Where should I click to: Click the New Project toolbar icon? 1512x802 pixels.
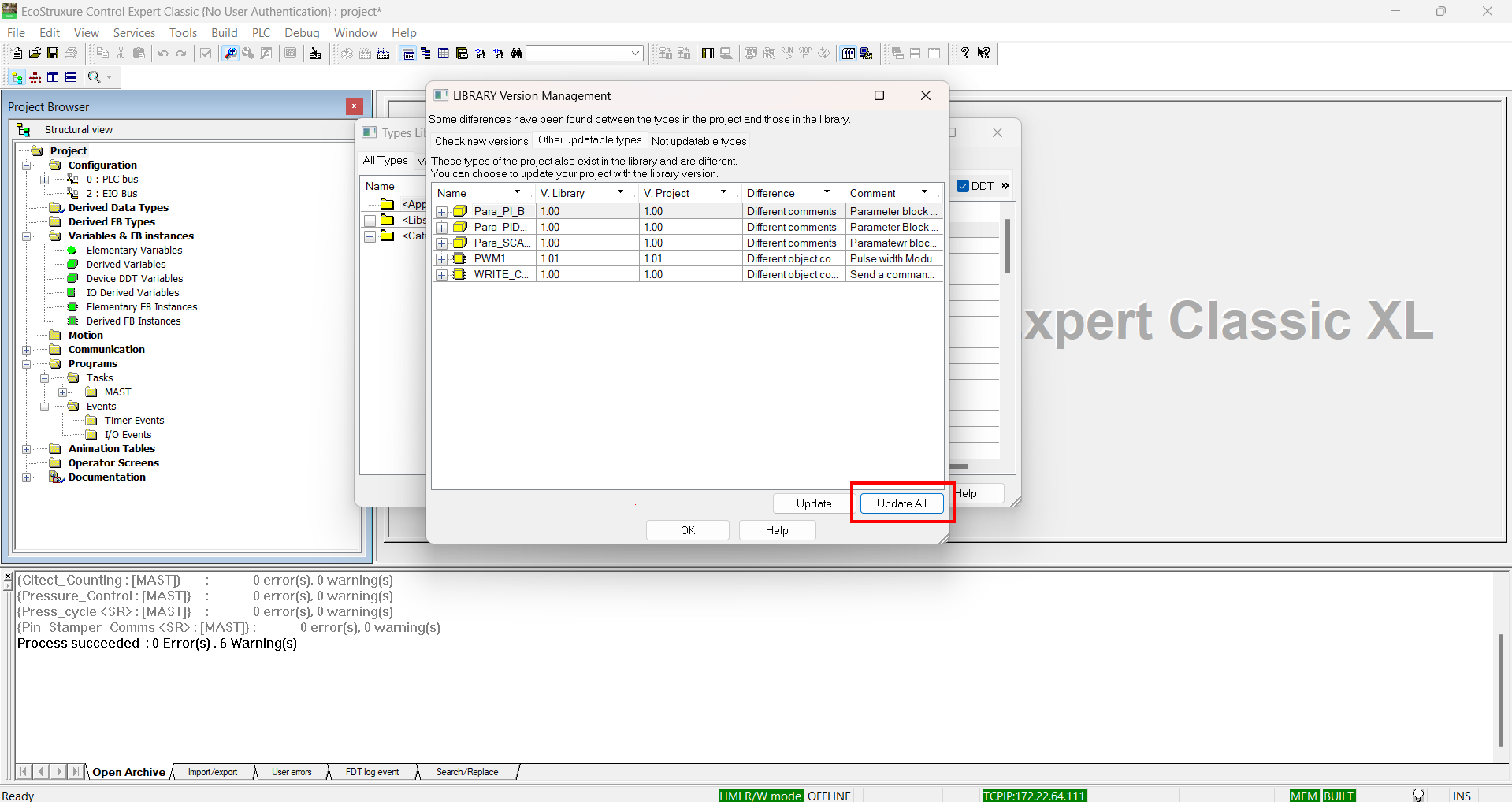click(x=17, y=53)
